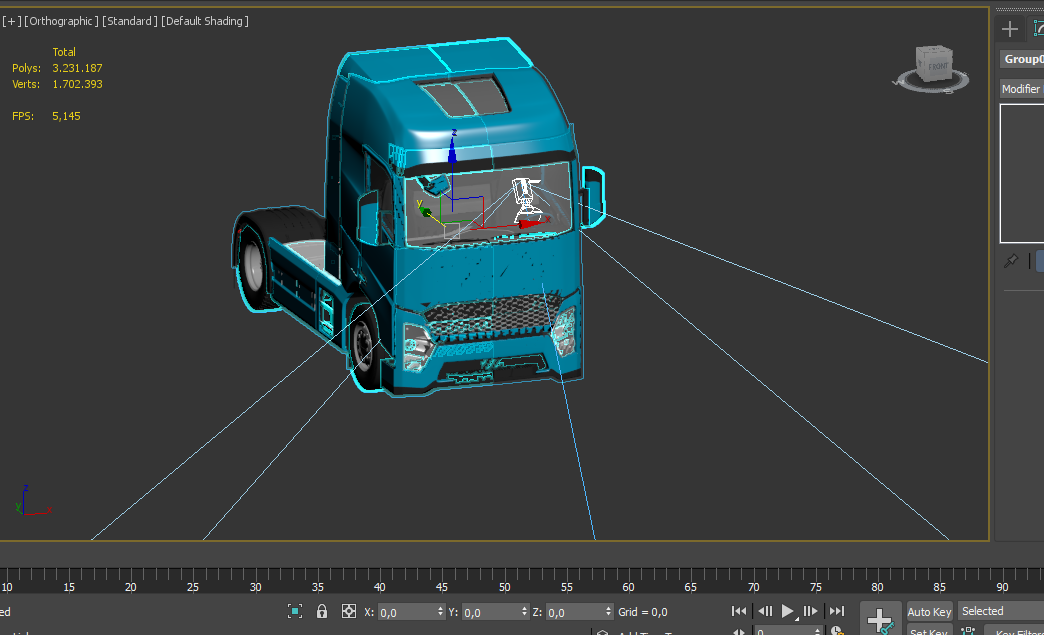Enable Auto Key mode
Viewport: 1044px width, 635px height.
tap(929, 611)
